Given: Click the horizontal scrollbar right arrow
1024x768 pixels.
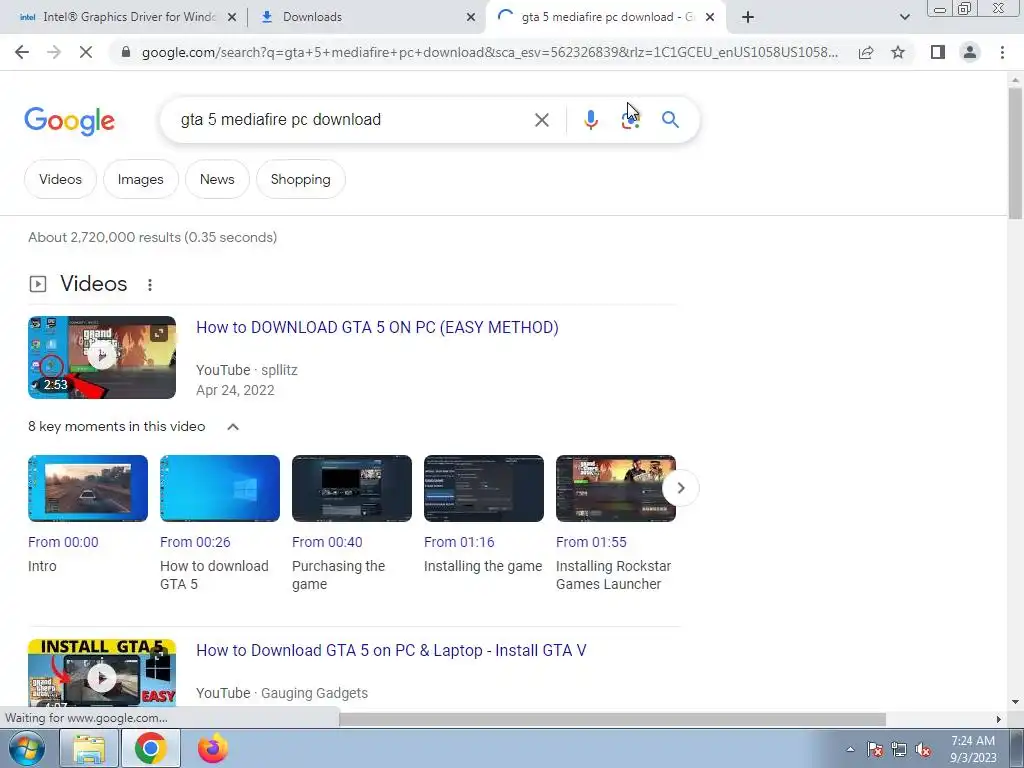Looking at the screenshot, I should [999, 719].
